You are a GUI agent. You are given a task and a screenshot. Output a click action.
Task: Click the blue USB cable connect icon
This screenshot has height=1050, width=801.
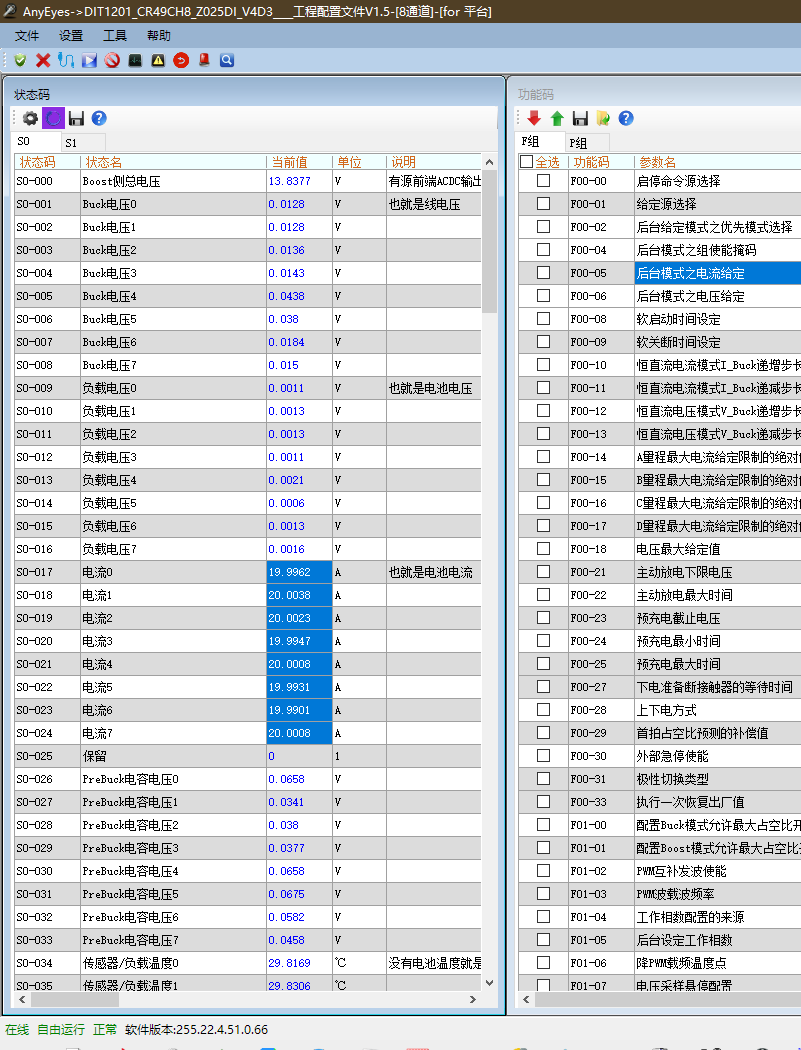point(66,60)
